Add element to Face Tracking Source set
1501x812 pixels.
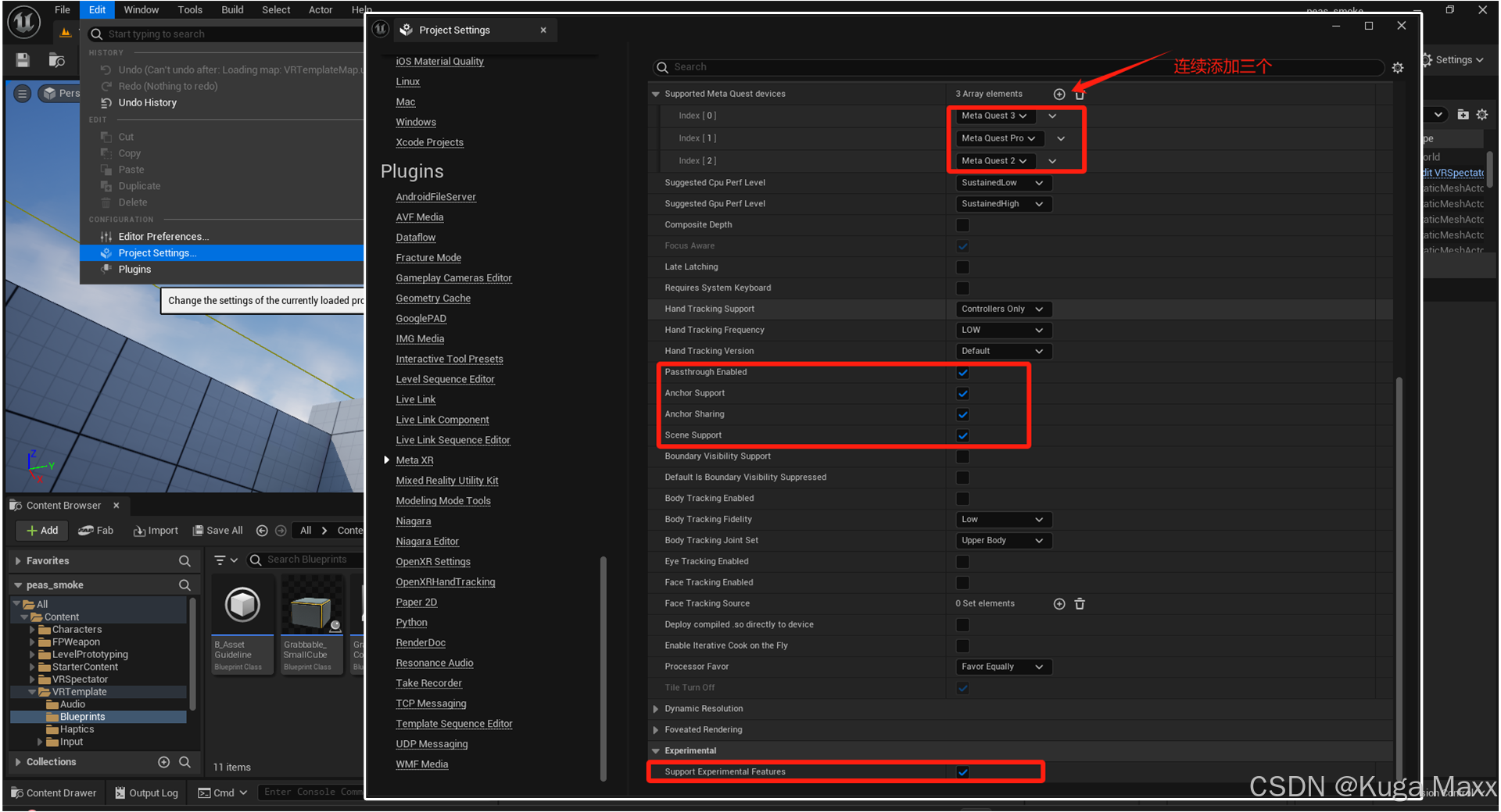coord(1059,603)
